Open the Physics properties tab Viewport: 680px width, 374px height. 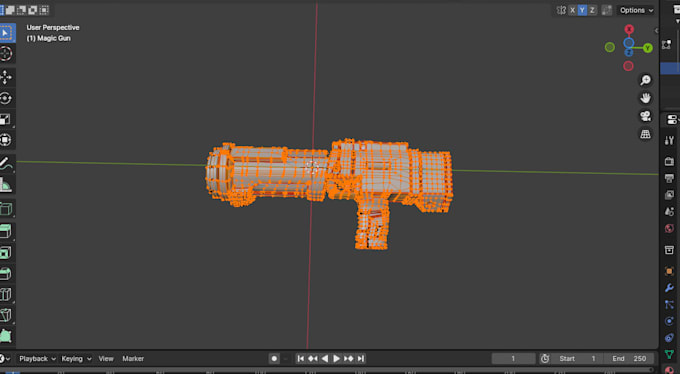[669, 321]
